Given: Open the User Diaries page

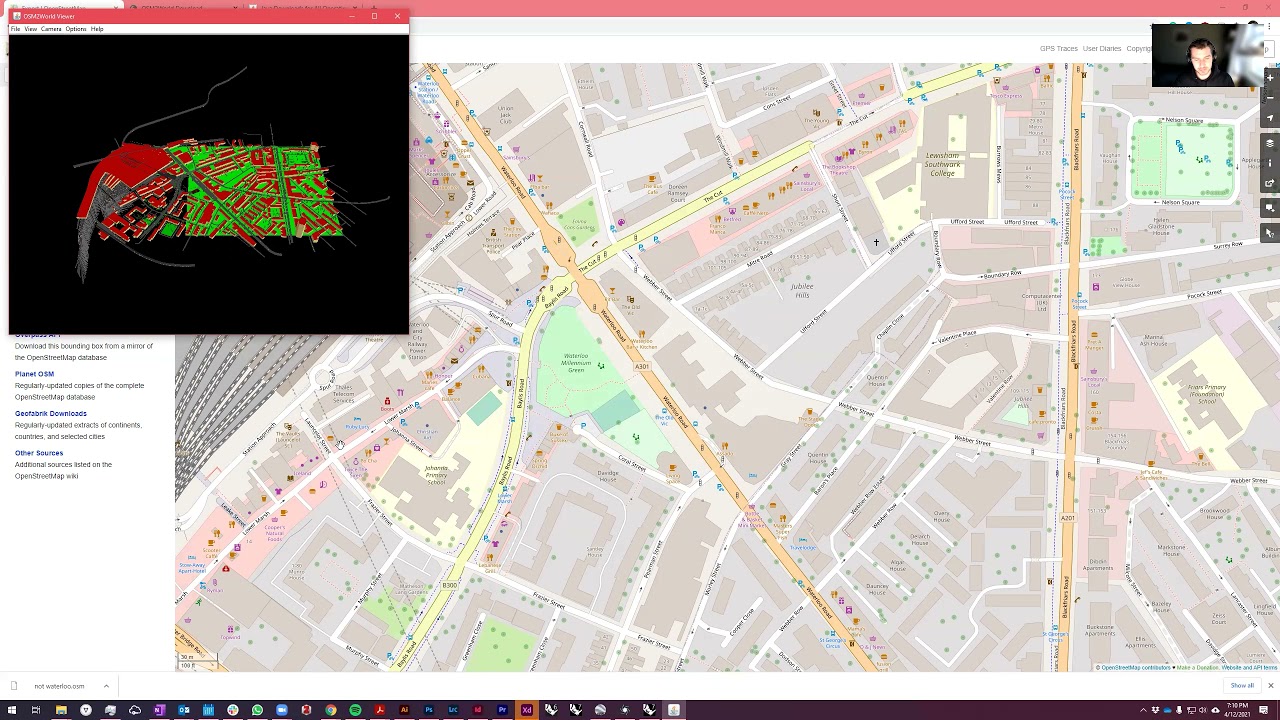Looking at the screenshot, I should point(1102,48).
